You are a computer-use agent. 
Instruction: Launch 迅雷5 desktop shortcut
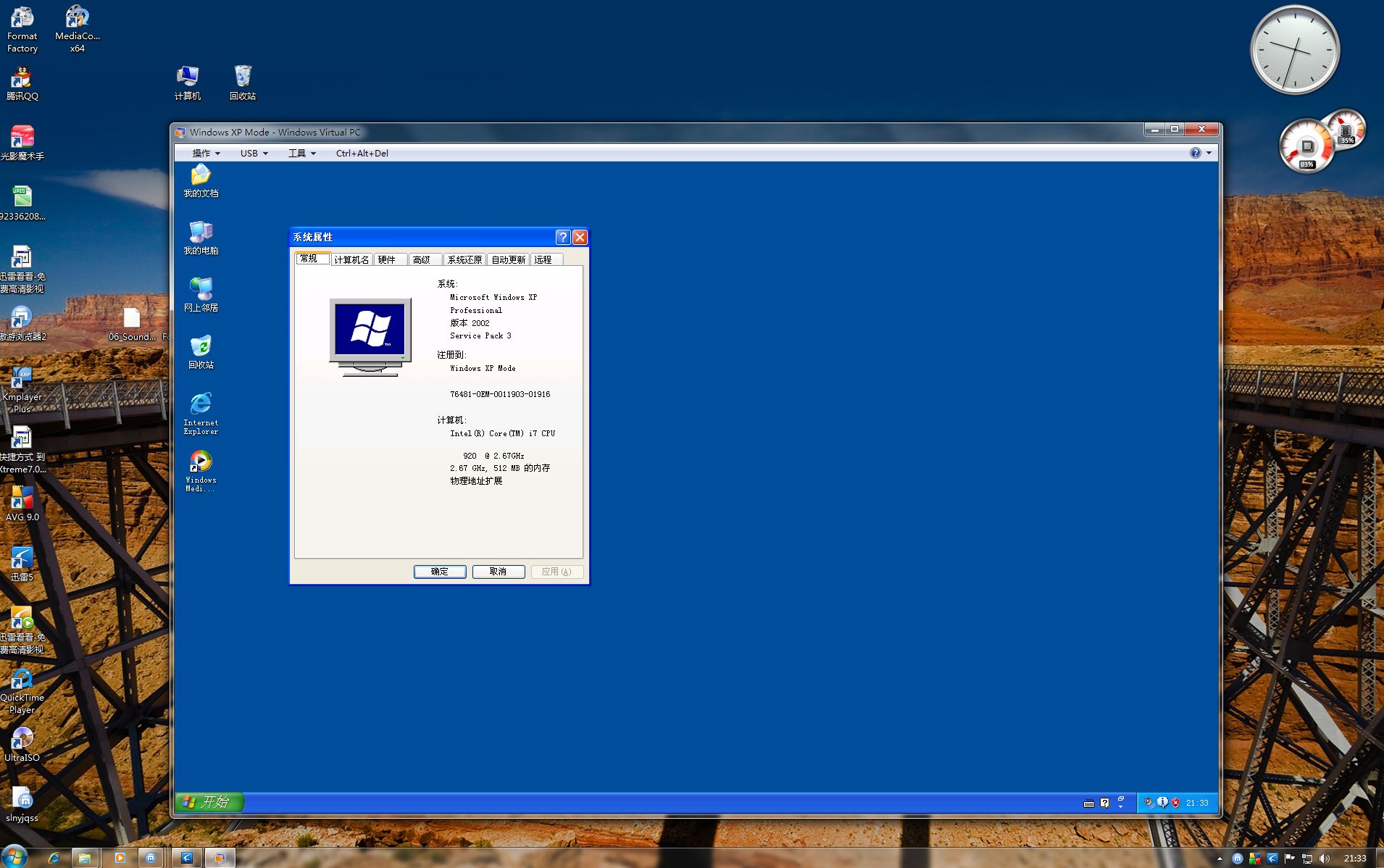pos(22,564)
